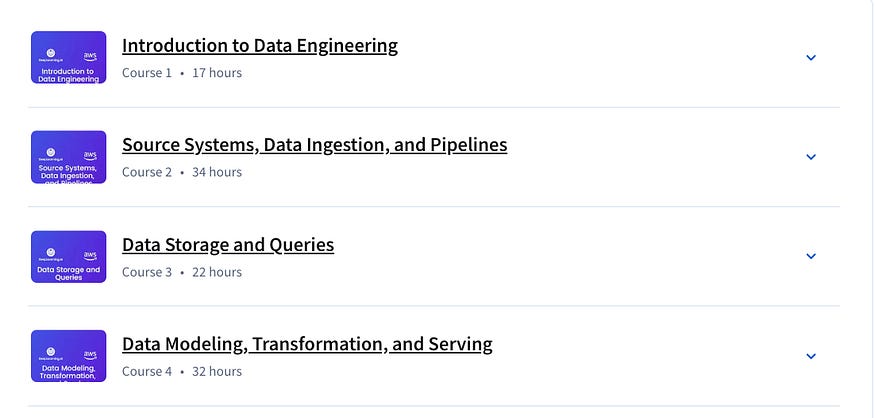The width and height of the screenshot is (875, 418).
Task: Open the Data Storage and Queries link
Action: point(228,245)
